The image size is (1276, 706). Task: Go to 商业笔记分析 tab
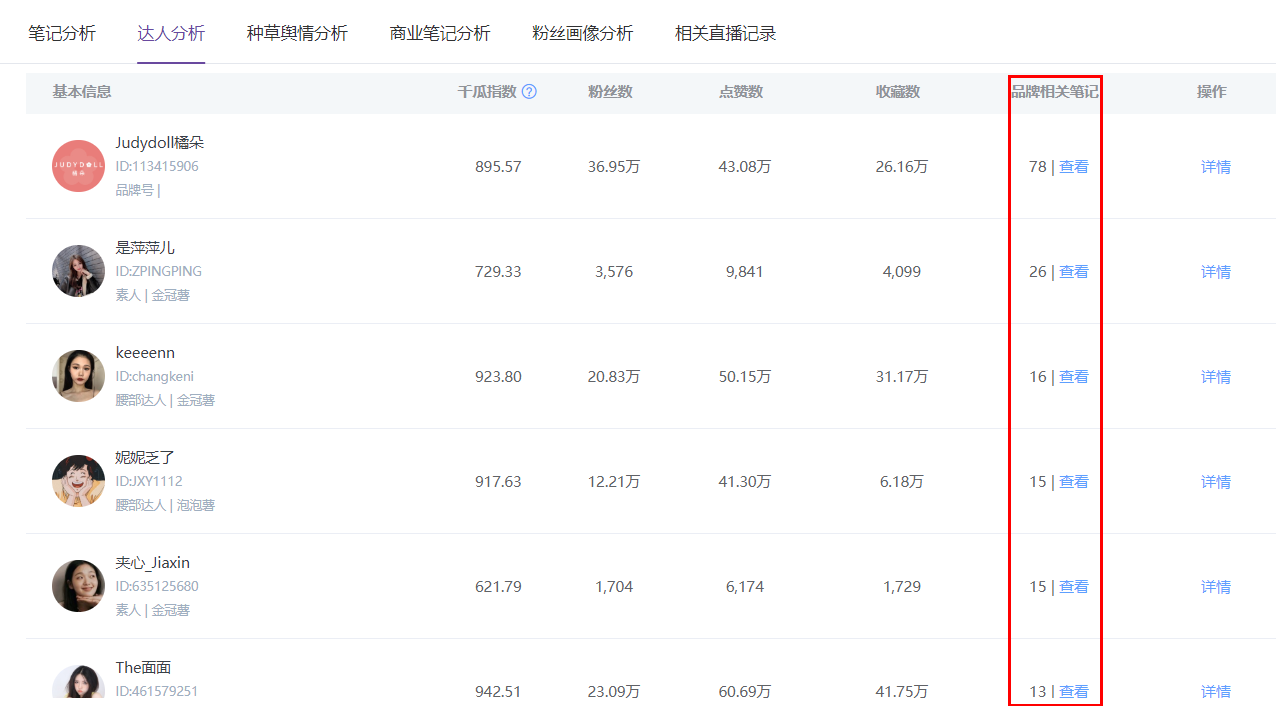(440, 33)
